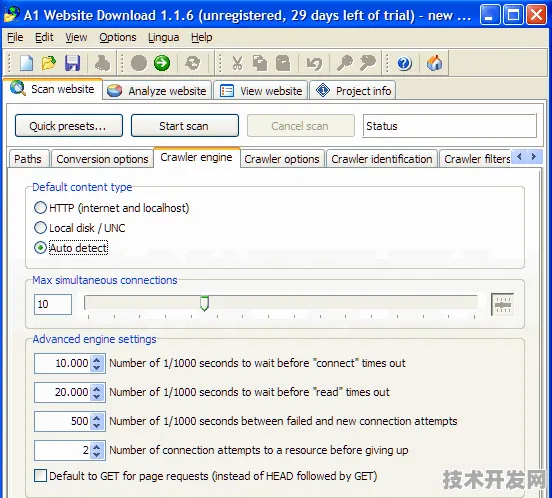
Task: Click the greyed stop circle toolbar icon
Action: 139,63
